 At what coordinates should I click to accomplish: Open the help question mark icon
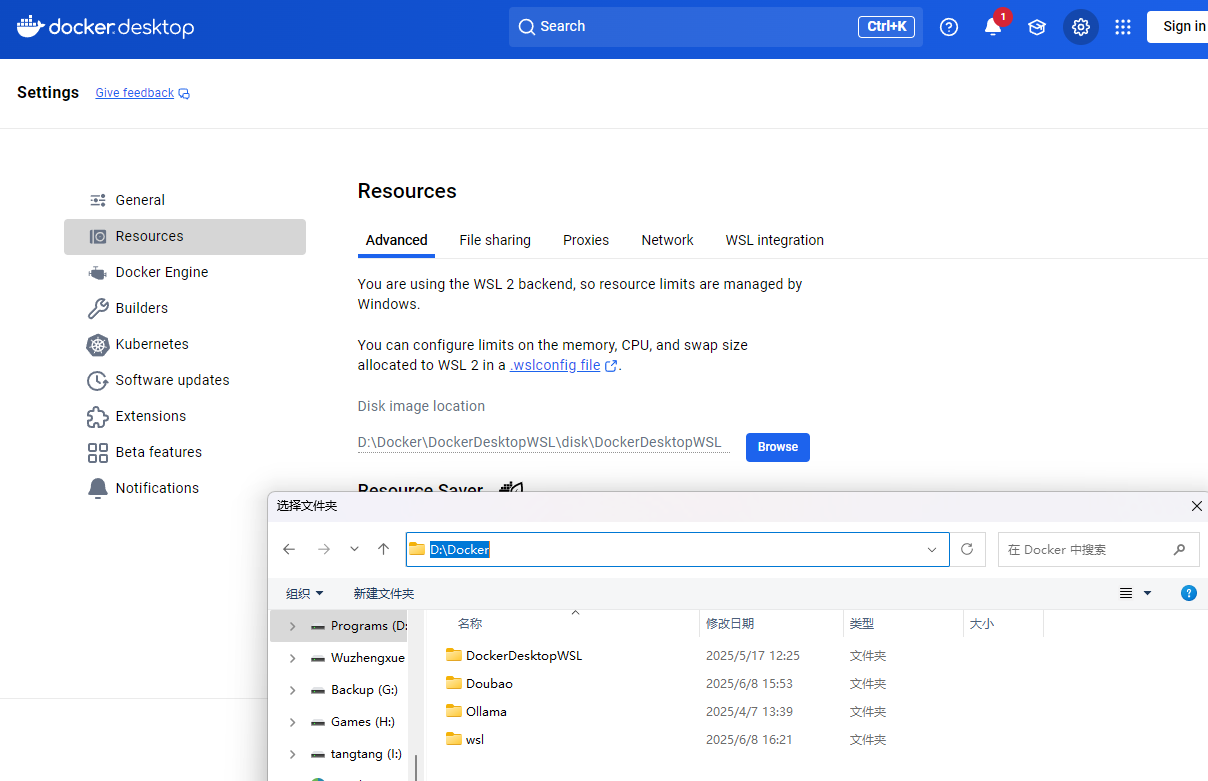[x=949, y=27]
